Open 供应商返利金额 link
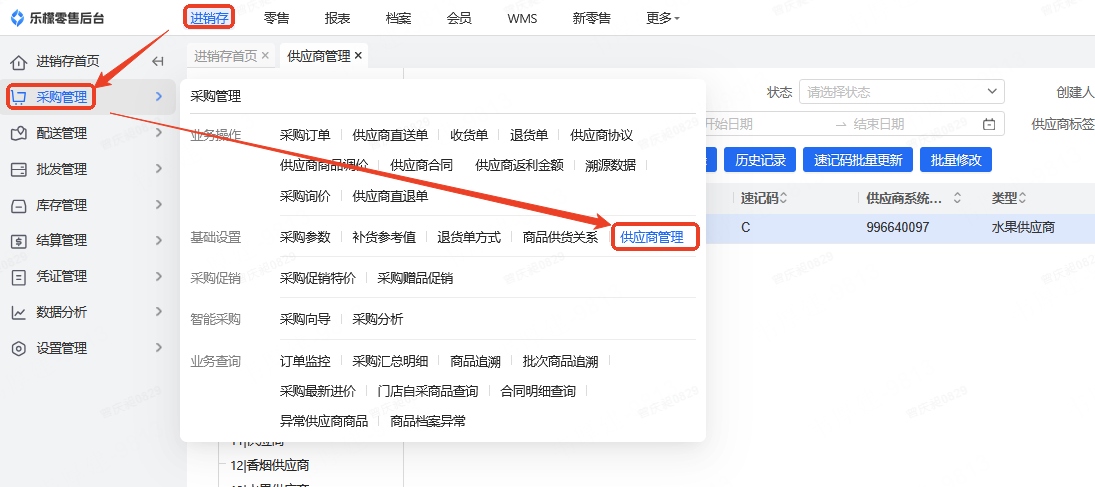Viewport: 1095px width, 487px height. pos(520,166)
